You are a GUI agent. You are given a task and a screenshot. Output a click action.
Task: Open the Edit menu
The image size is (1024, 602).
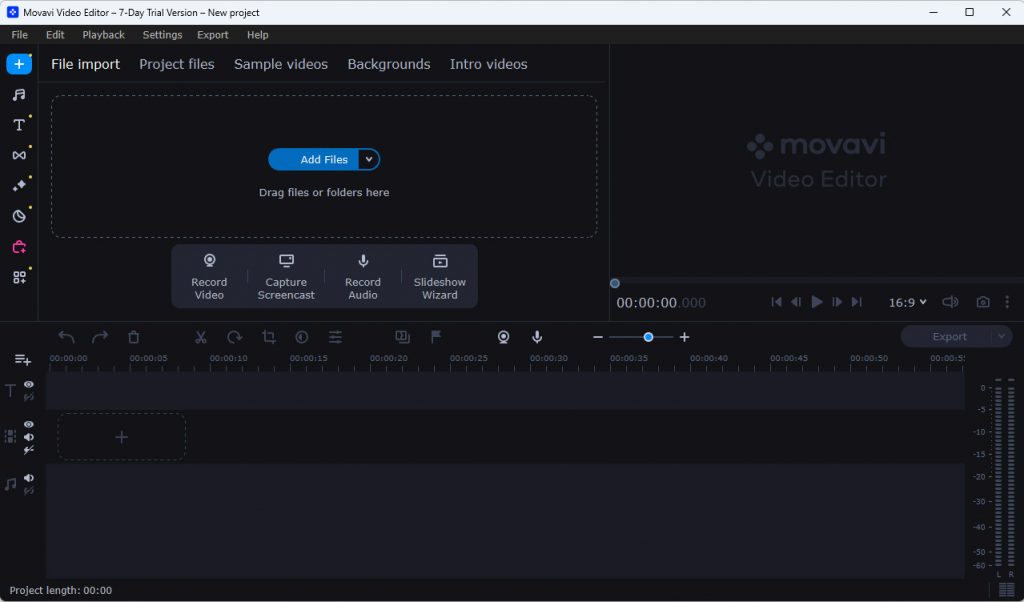pos(55,35)
